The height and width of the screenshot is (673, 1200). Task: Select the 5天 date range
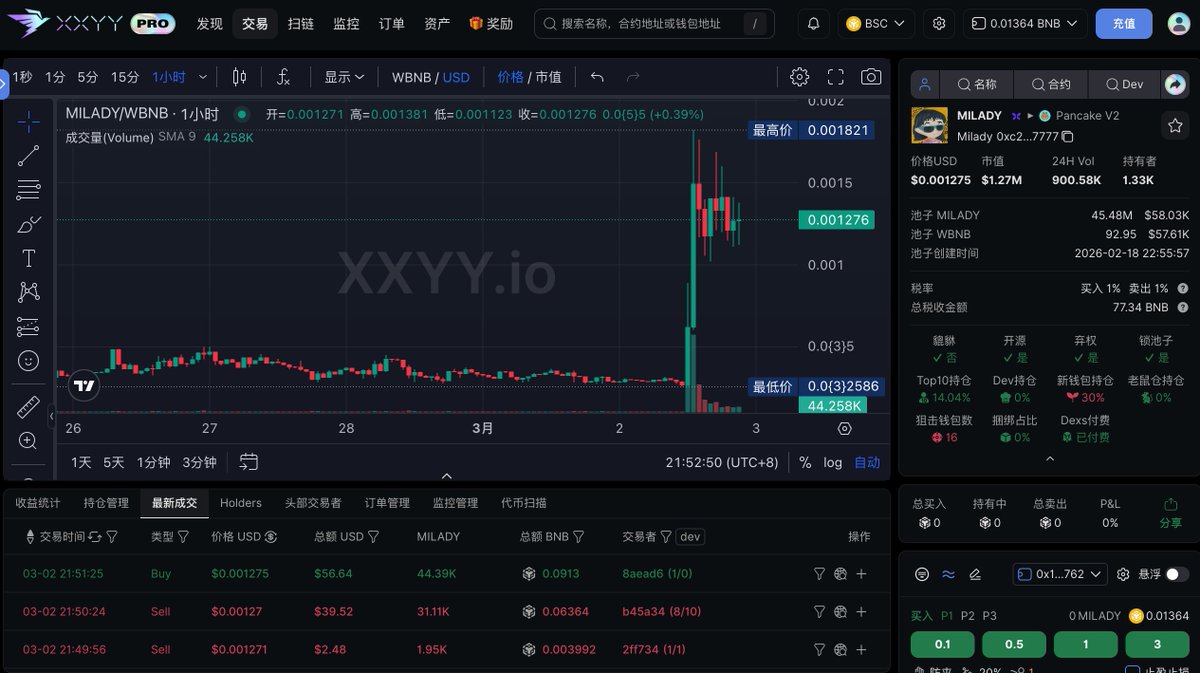(x=114, y=462)
